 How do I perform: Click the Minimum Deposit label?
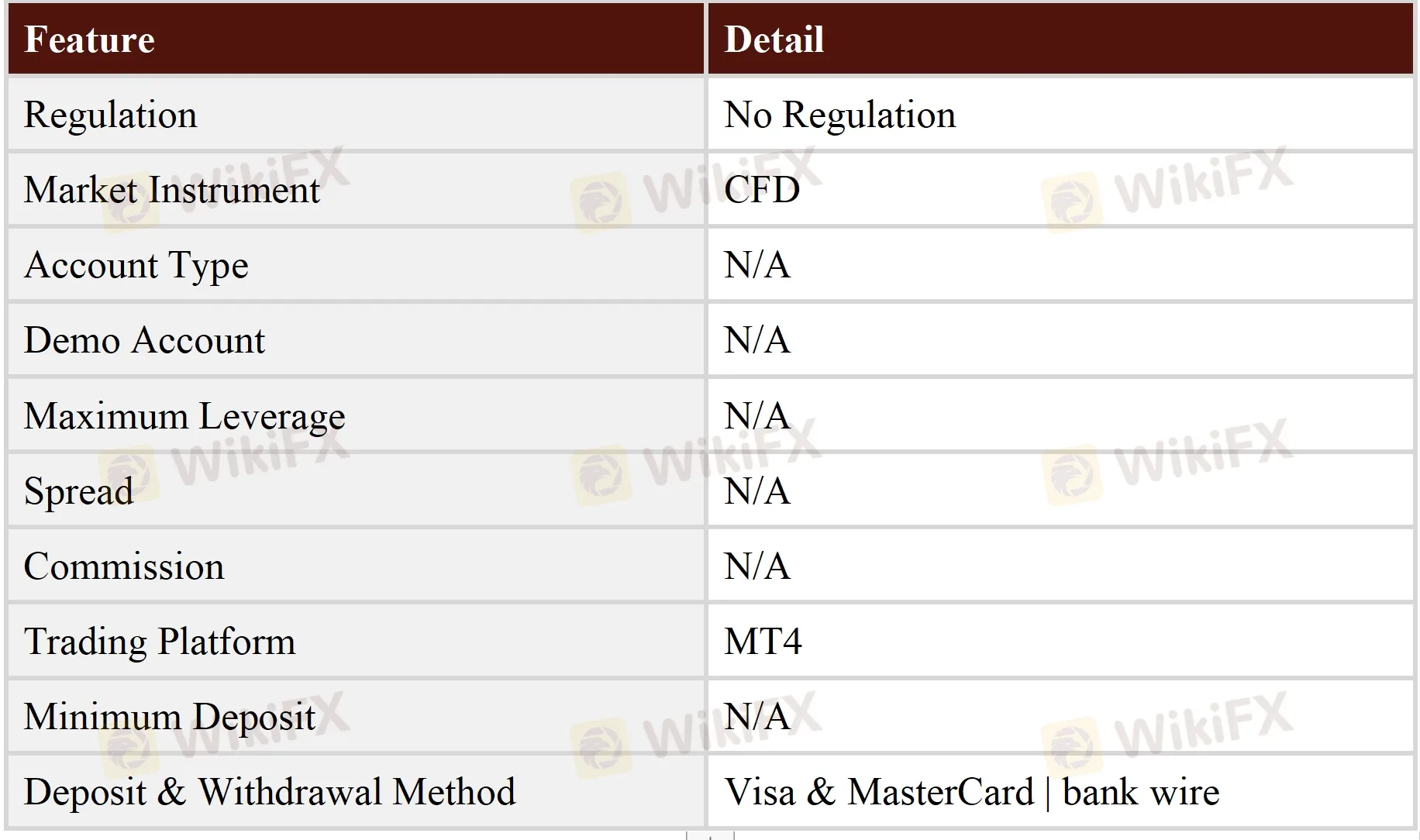(170, 718)
